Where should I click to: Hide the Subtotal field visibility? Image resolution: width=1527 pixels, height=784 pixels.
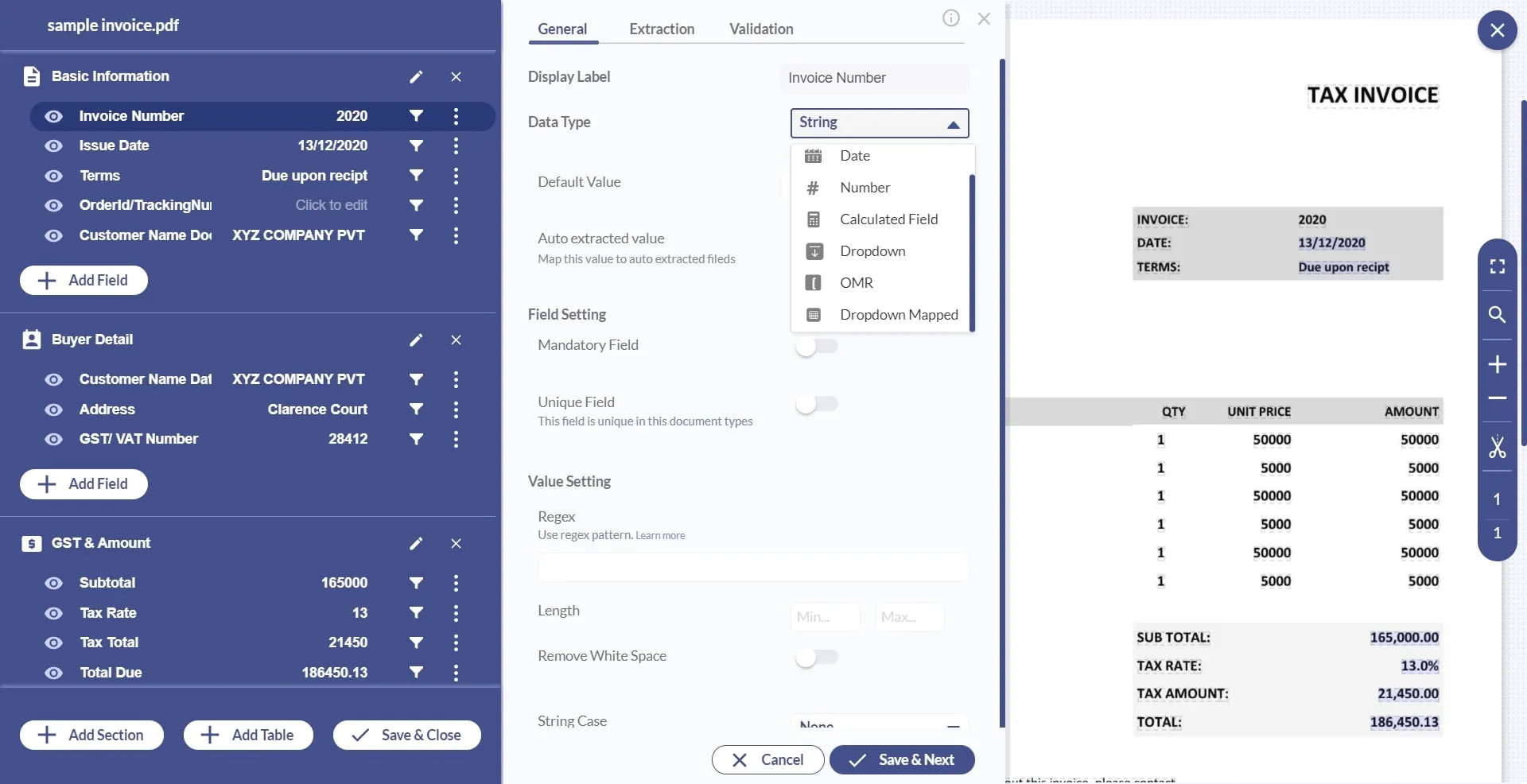coord(53,583)
